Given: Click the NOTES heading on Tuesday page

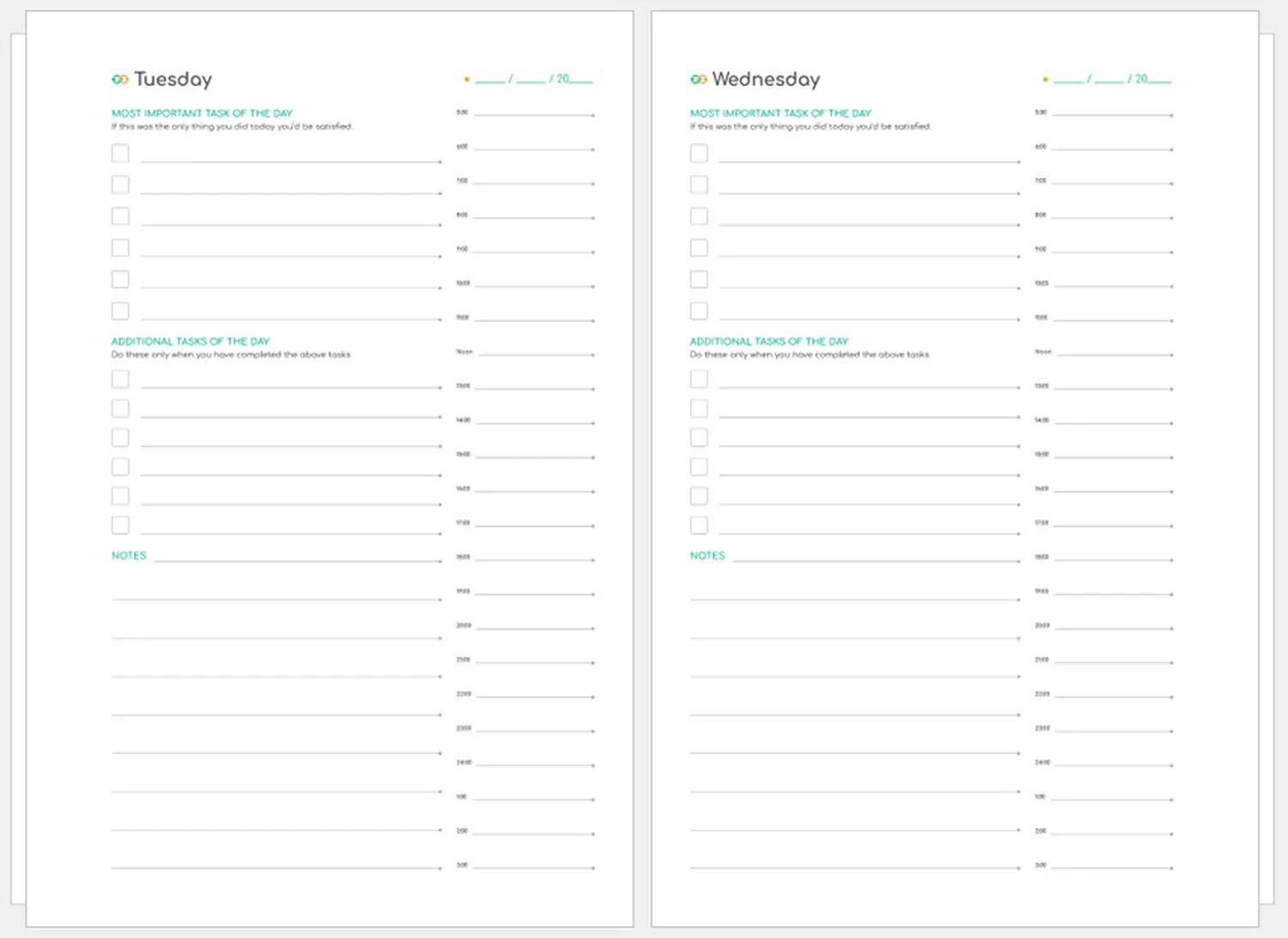Looking at the screenshot, I should tap(129, 556).
